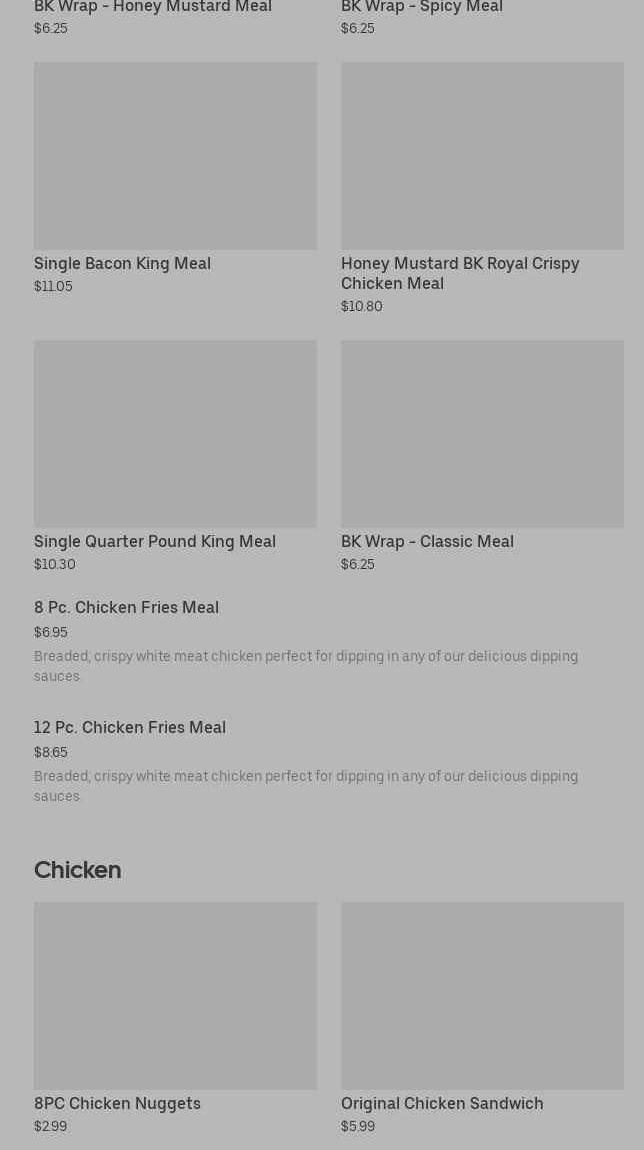Open the Single Bacon King Meal photo
644x1150 pixels.
pos(175,156)
